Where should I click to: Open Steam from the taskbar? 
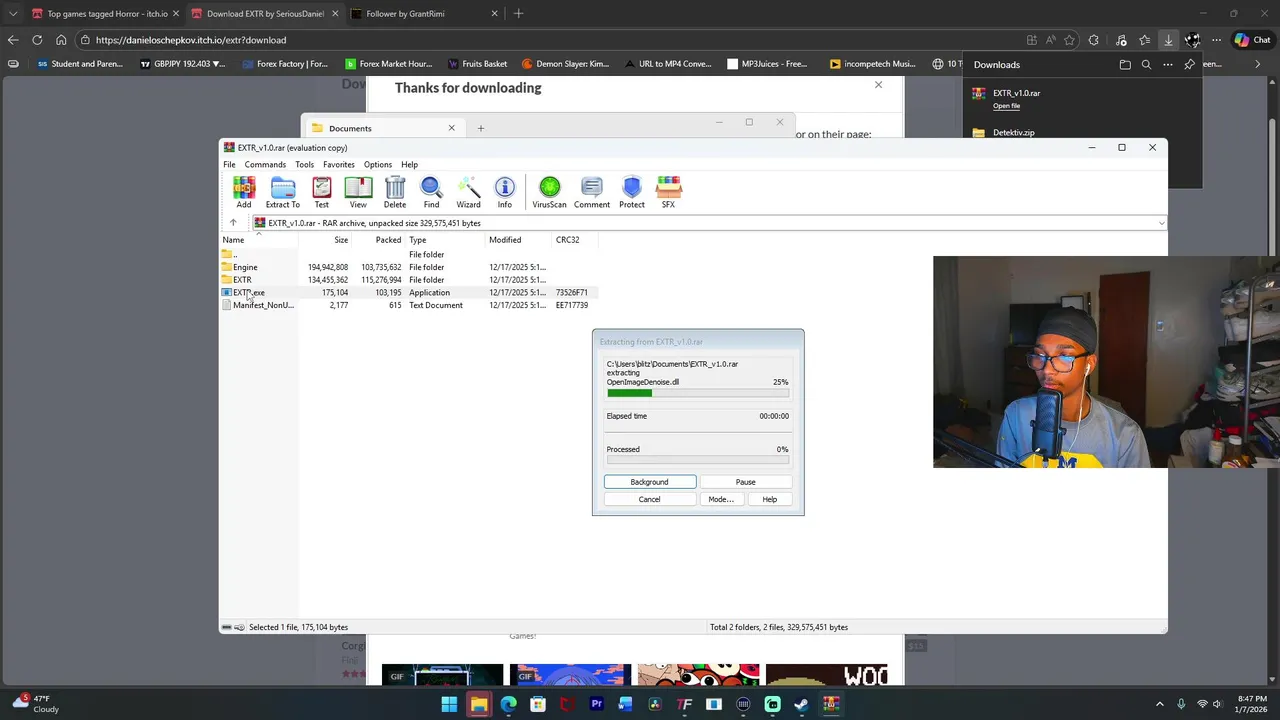(x=801, y=704)
